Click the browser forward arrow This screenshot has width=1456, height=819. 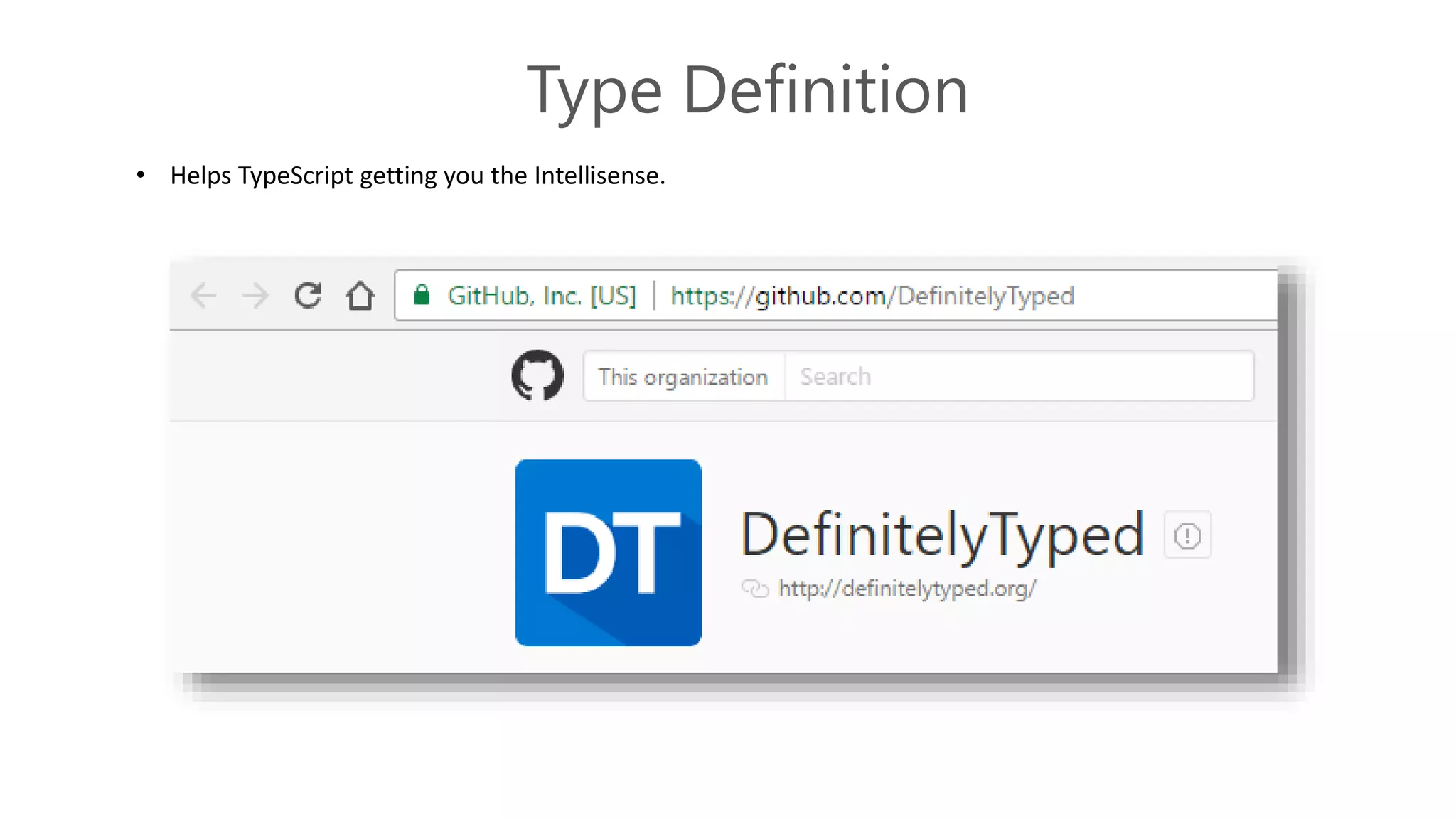click(x=255, y=295)
